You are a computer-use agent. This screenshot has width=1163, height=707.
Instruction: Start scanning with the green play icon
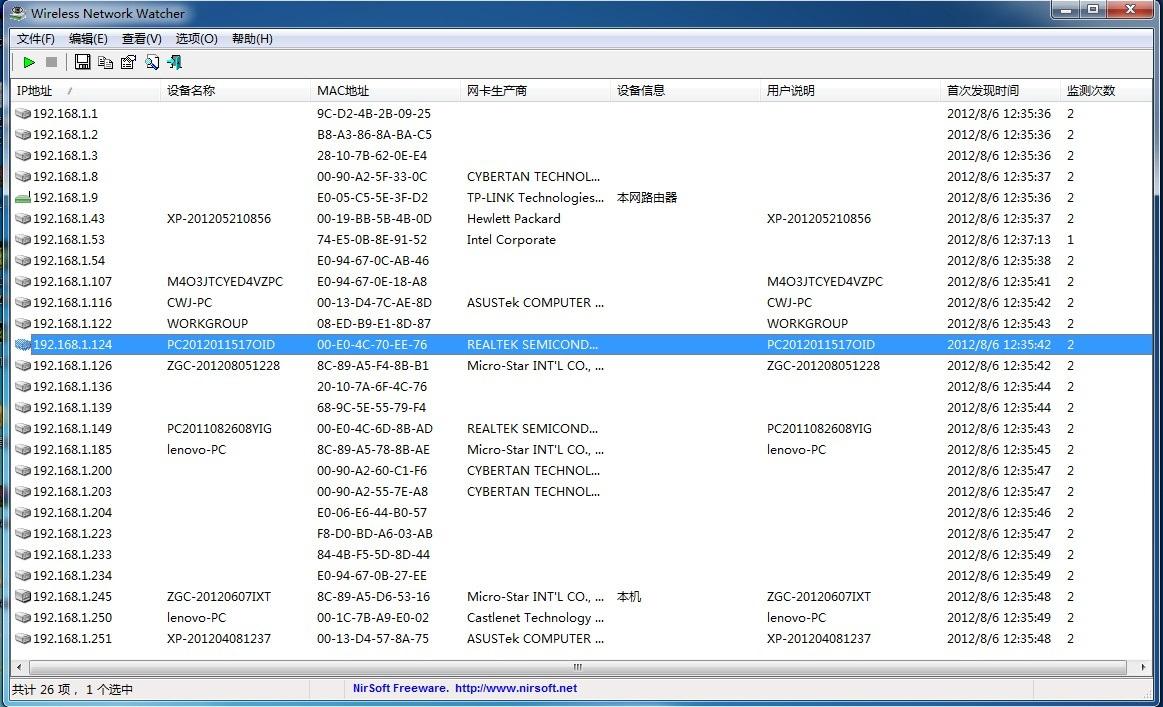(29, 62)
